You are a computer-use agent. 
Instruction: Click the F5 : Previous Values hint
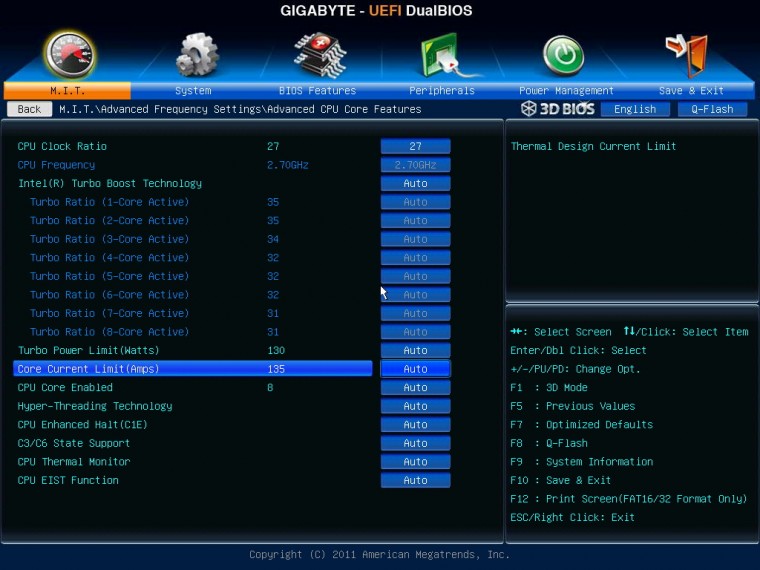coord(572,406)
